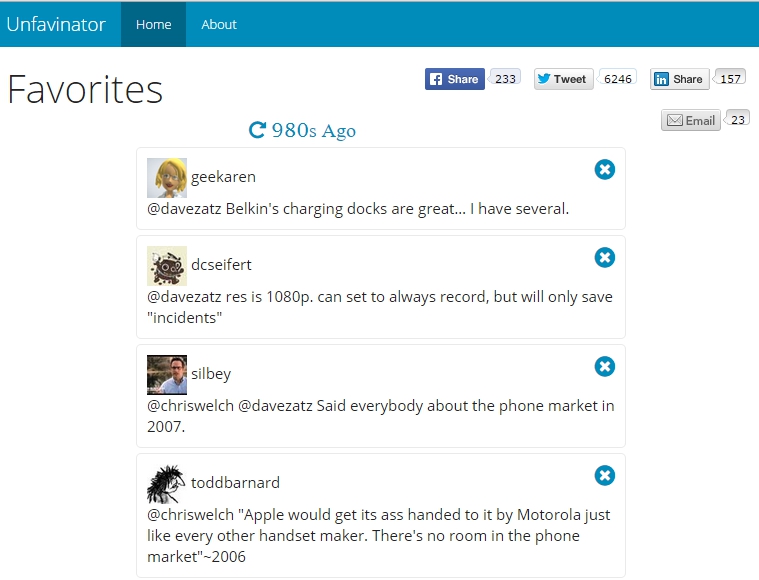Click the Email share button
This screenshot has height=580, width=759.
691,120
